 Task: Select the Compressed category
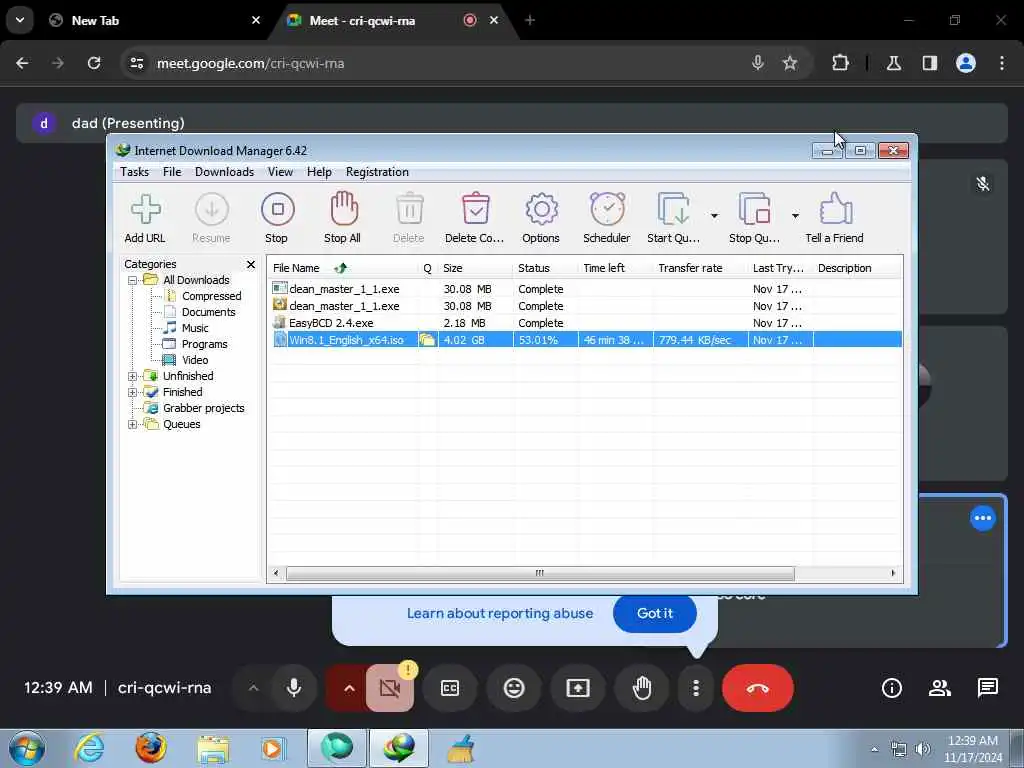coord(211,296)
